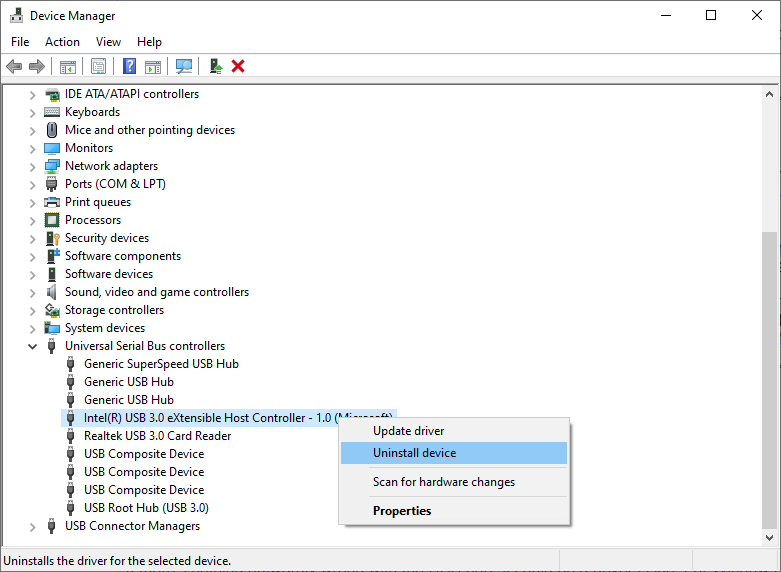
Task: Click the Show/Hide Console Tree toolbar icon
Action: pos(67,66)
